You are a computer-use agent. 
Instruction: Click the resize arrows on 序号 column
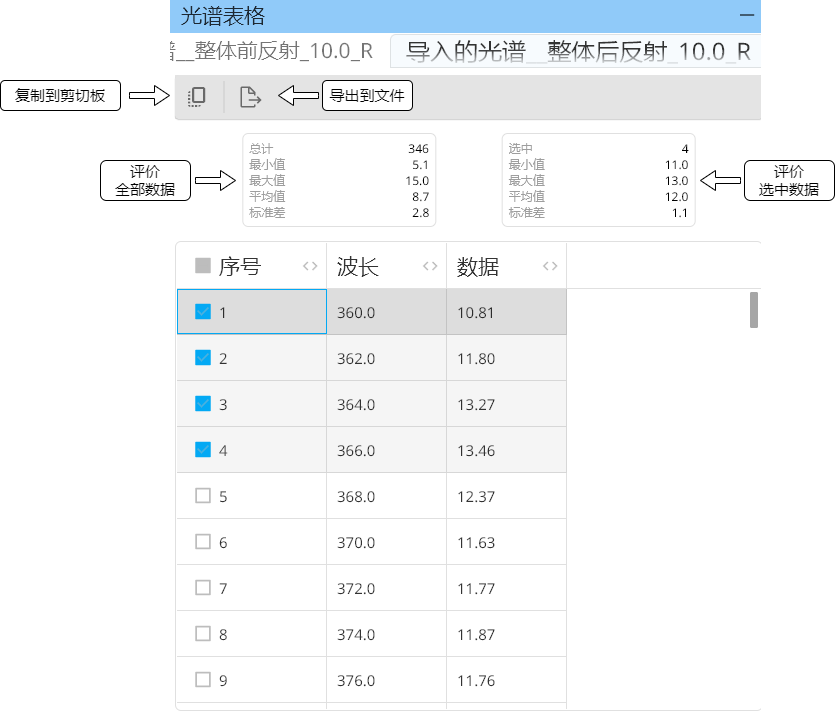tap(310, 266)
